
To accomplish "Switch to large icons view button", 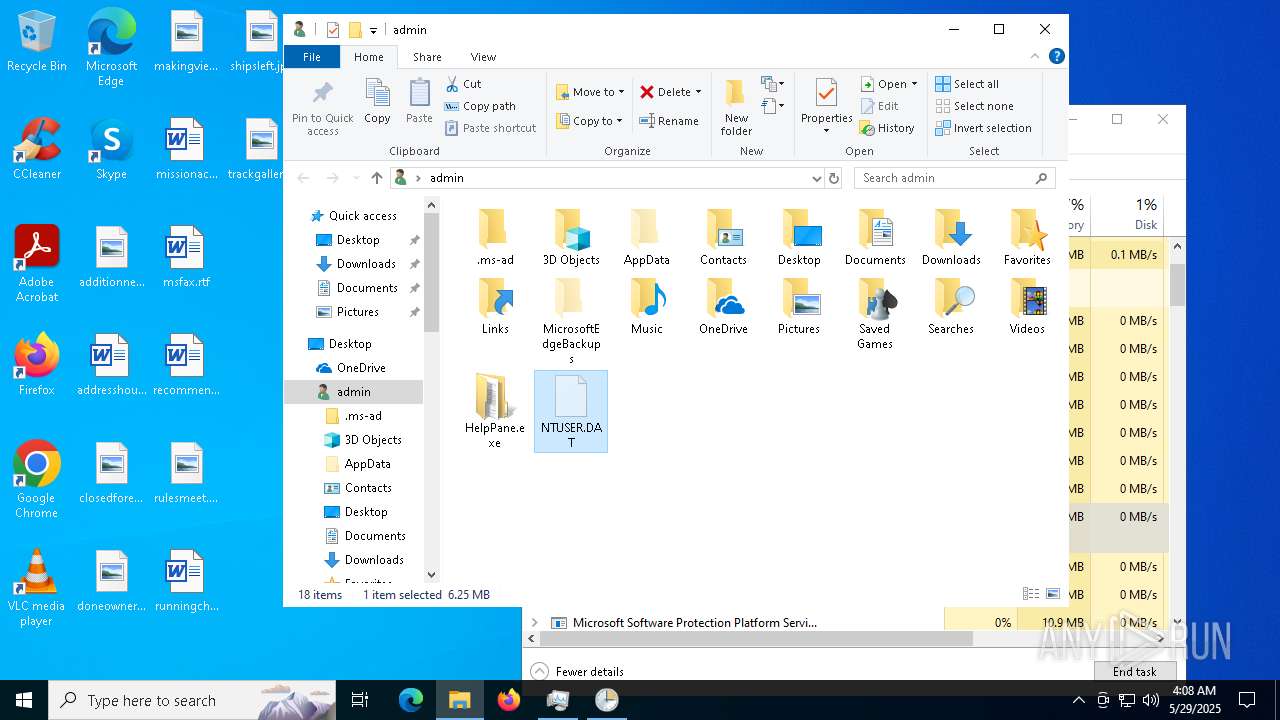I will [1053, 594].
